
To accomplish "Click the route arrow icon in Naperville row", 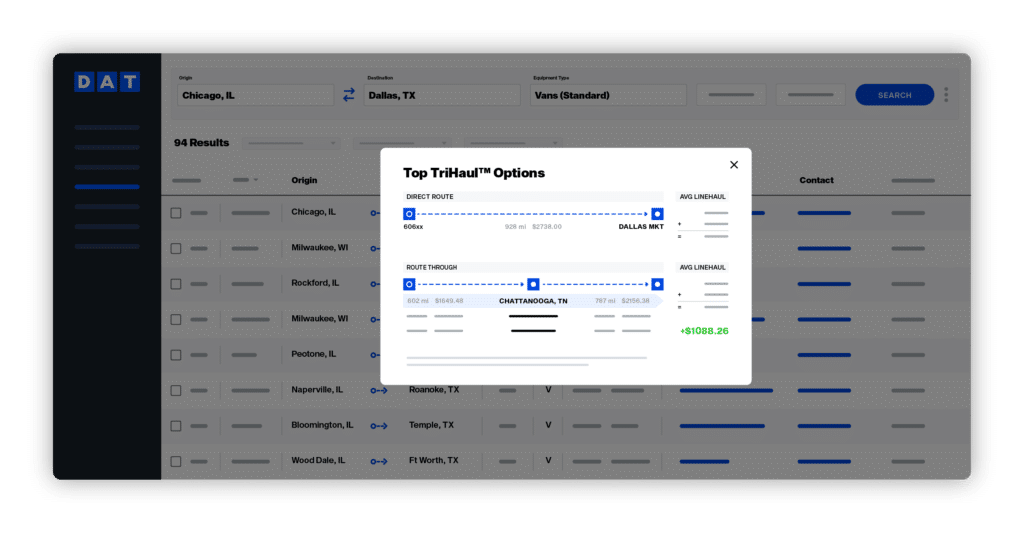I will click(379, 391).
